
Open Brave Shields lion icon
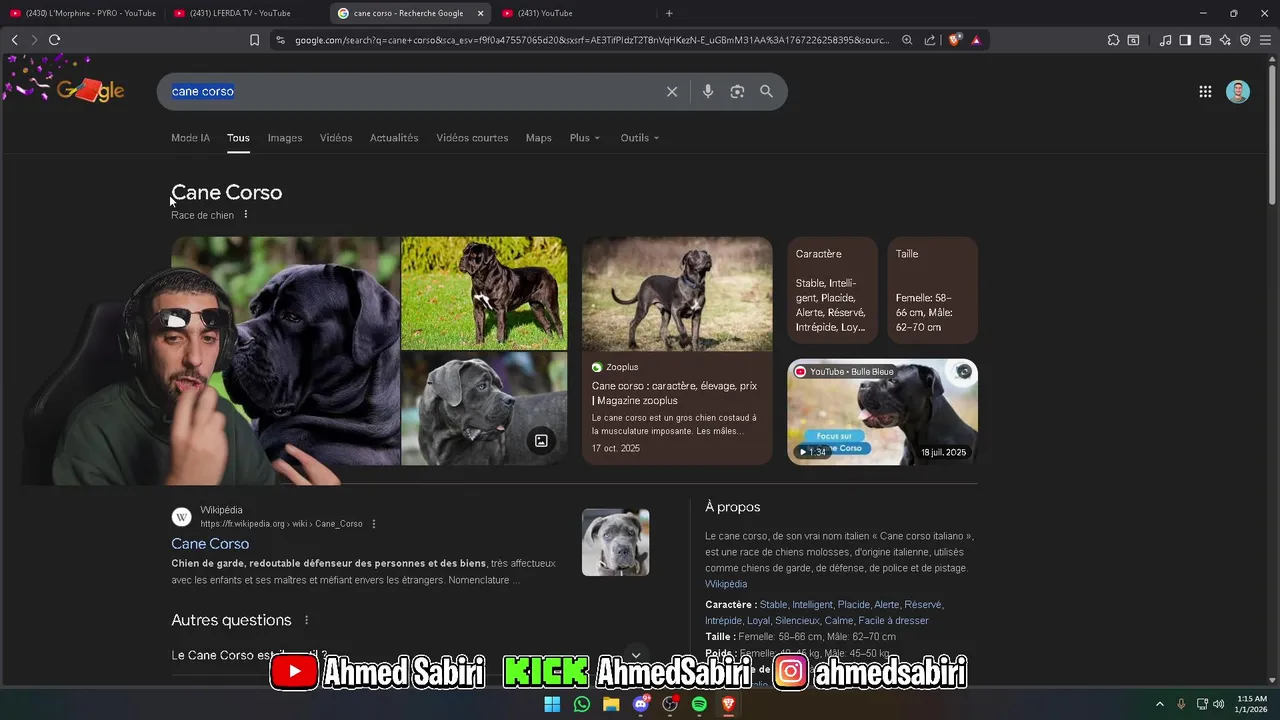coord(954,40)
